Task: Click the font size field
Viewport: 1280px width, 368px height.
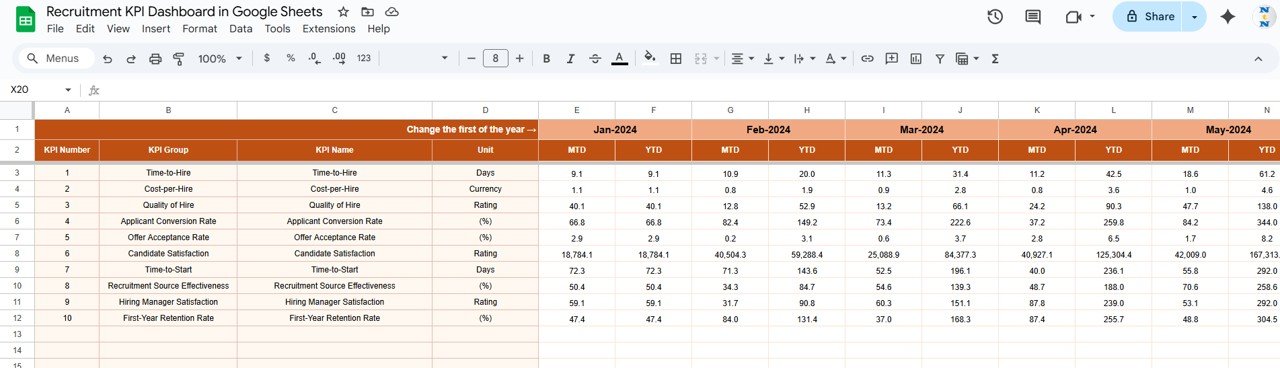Action: click(496, 59)
